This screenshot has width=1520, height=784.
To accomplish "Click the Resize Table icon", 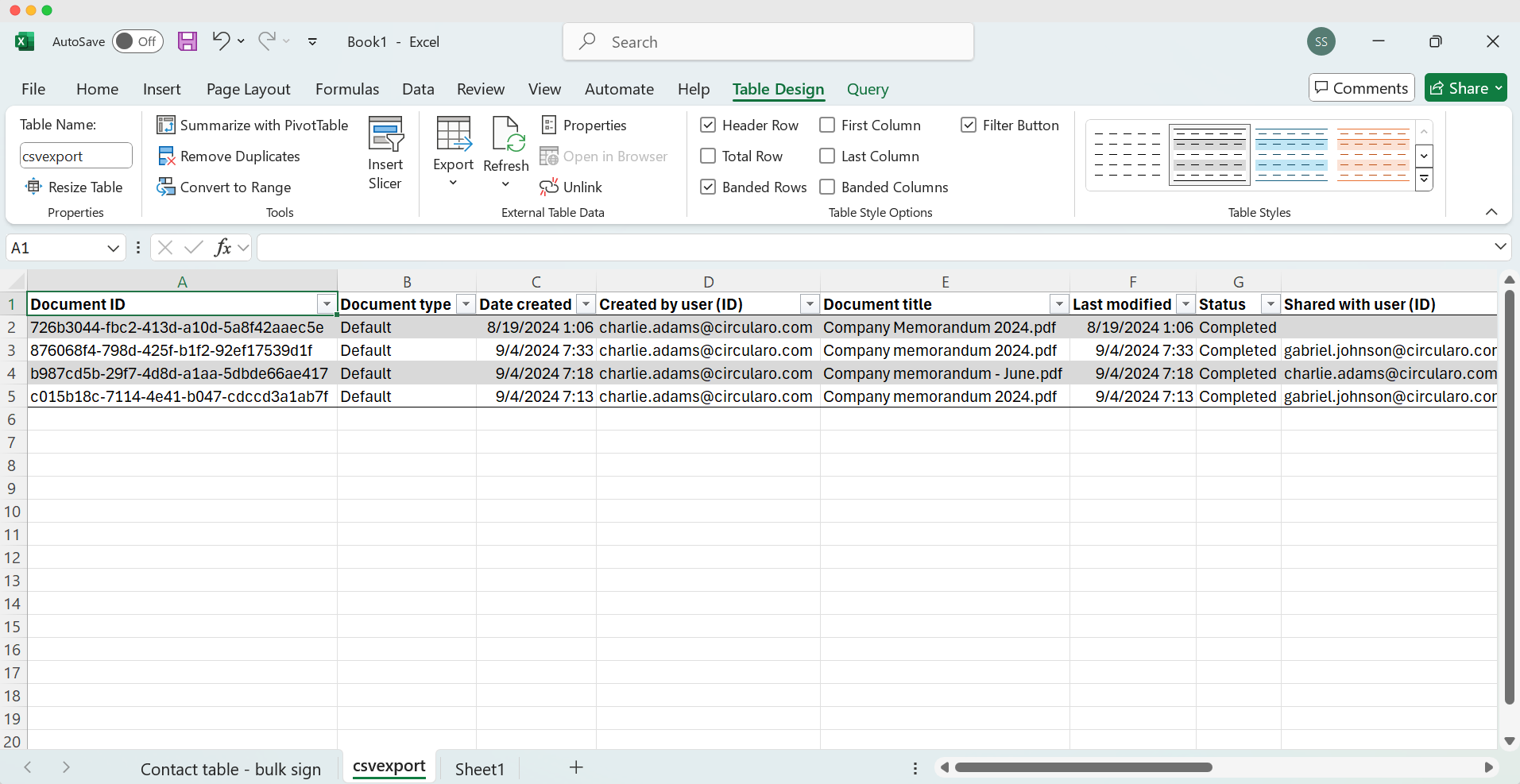I will click(33, 187).
